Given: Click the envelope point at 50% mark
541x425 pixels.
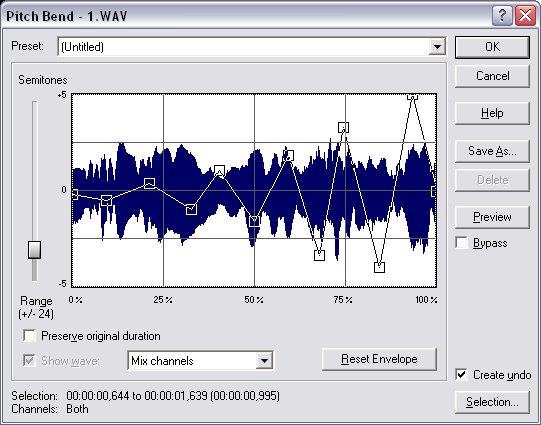Looking at the screenshot, I should (x=254, y=221).
